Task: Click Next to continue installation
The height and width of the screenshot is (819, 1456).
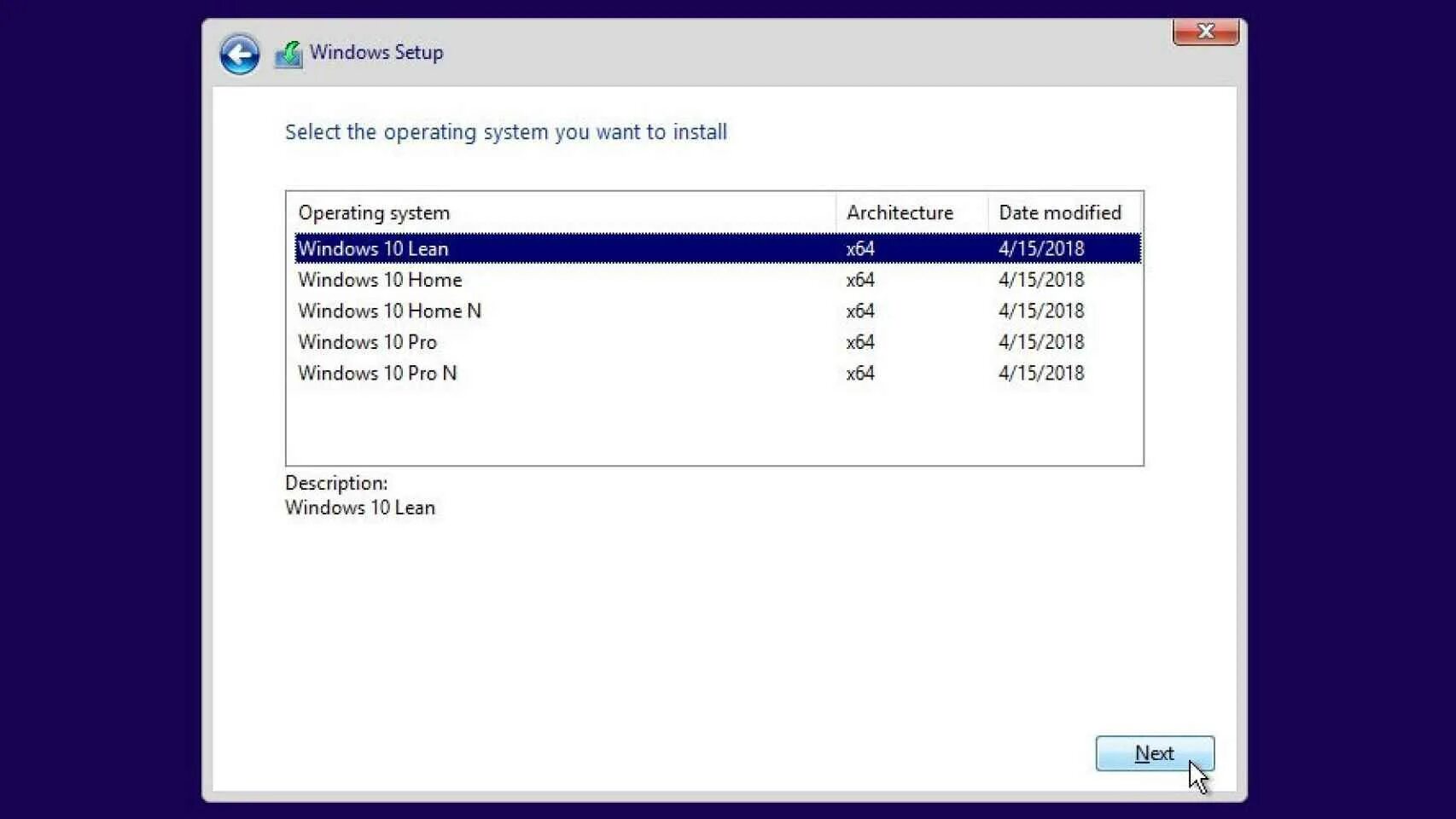Action: (x=1155, y=753)
